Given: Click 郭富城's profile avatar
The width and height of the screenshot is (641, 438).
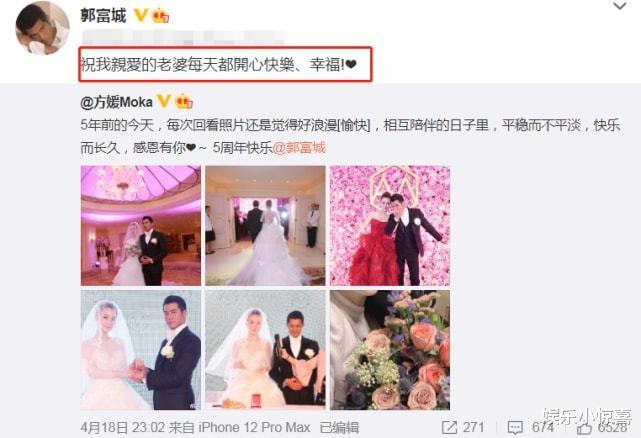Looking at the screenshot, I should pos(43,28).
